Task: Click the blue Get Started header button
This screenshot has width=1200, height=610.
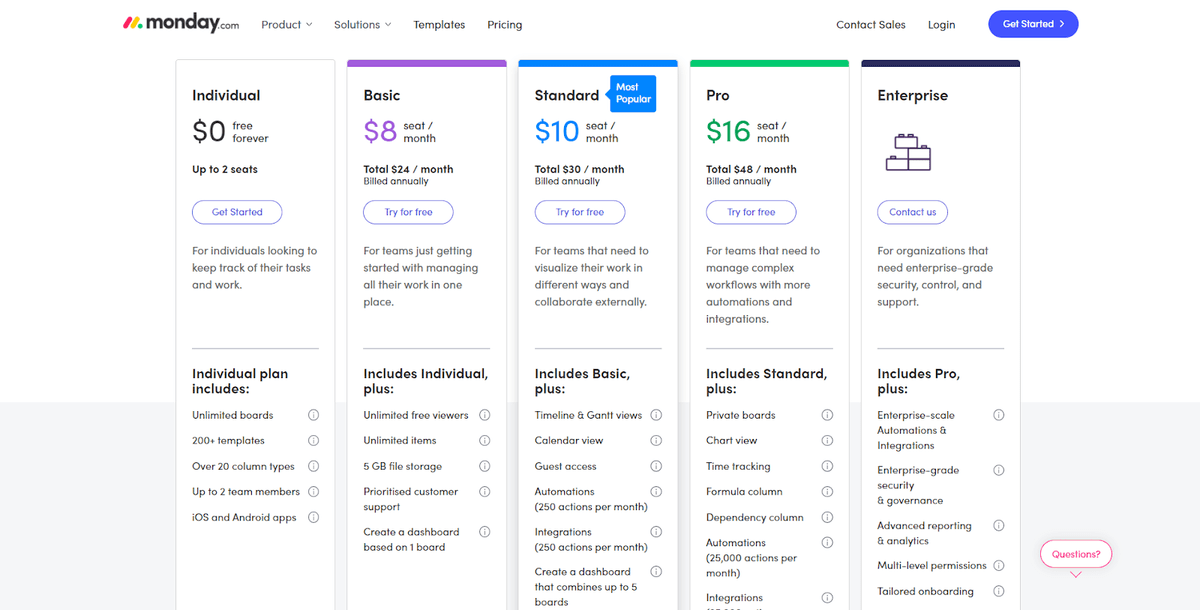Action: point(1033,24)
